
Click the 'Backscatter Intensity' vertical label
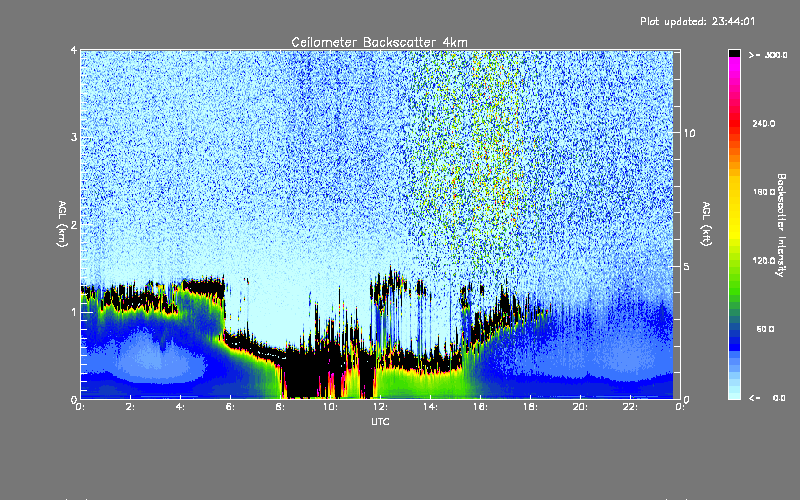click(781, 225)
